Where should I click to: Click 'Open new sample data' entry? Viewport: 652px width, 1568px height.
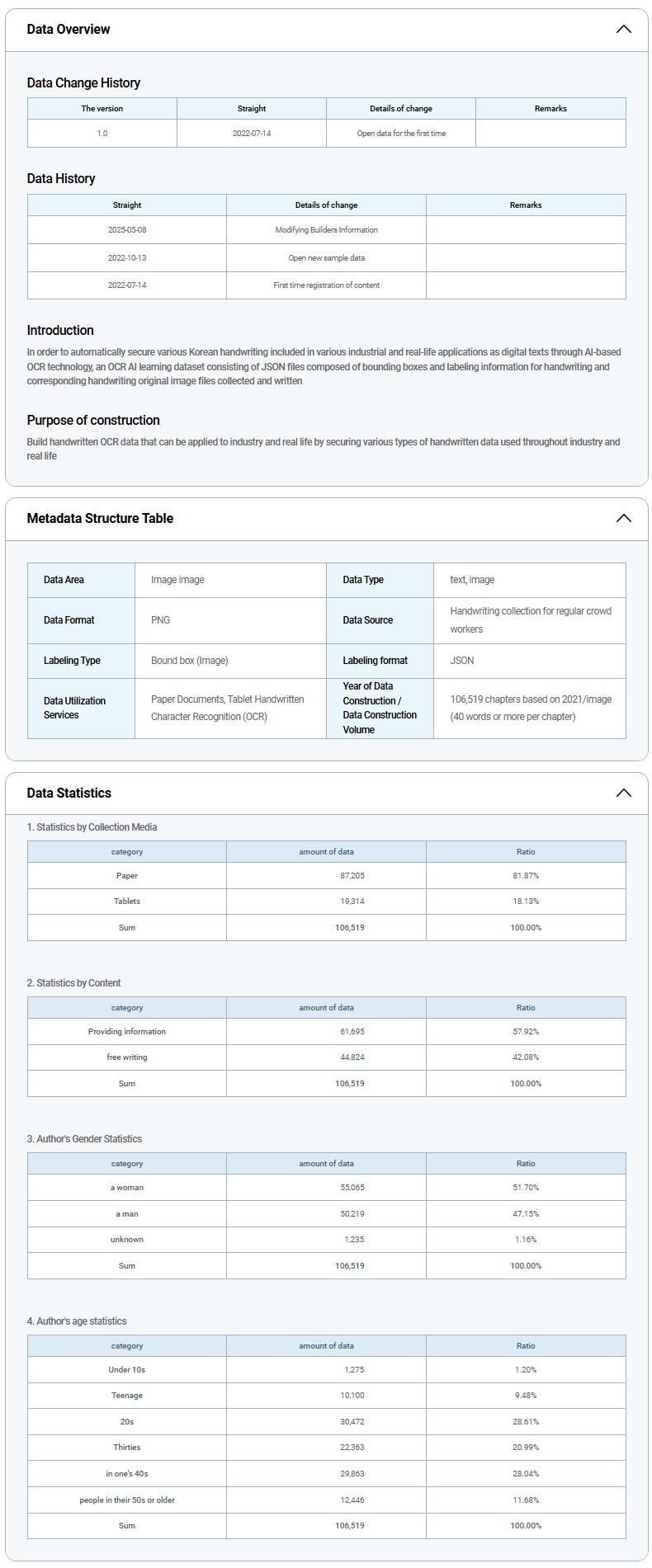(x=326, y=258)
